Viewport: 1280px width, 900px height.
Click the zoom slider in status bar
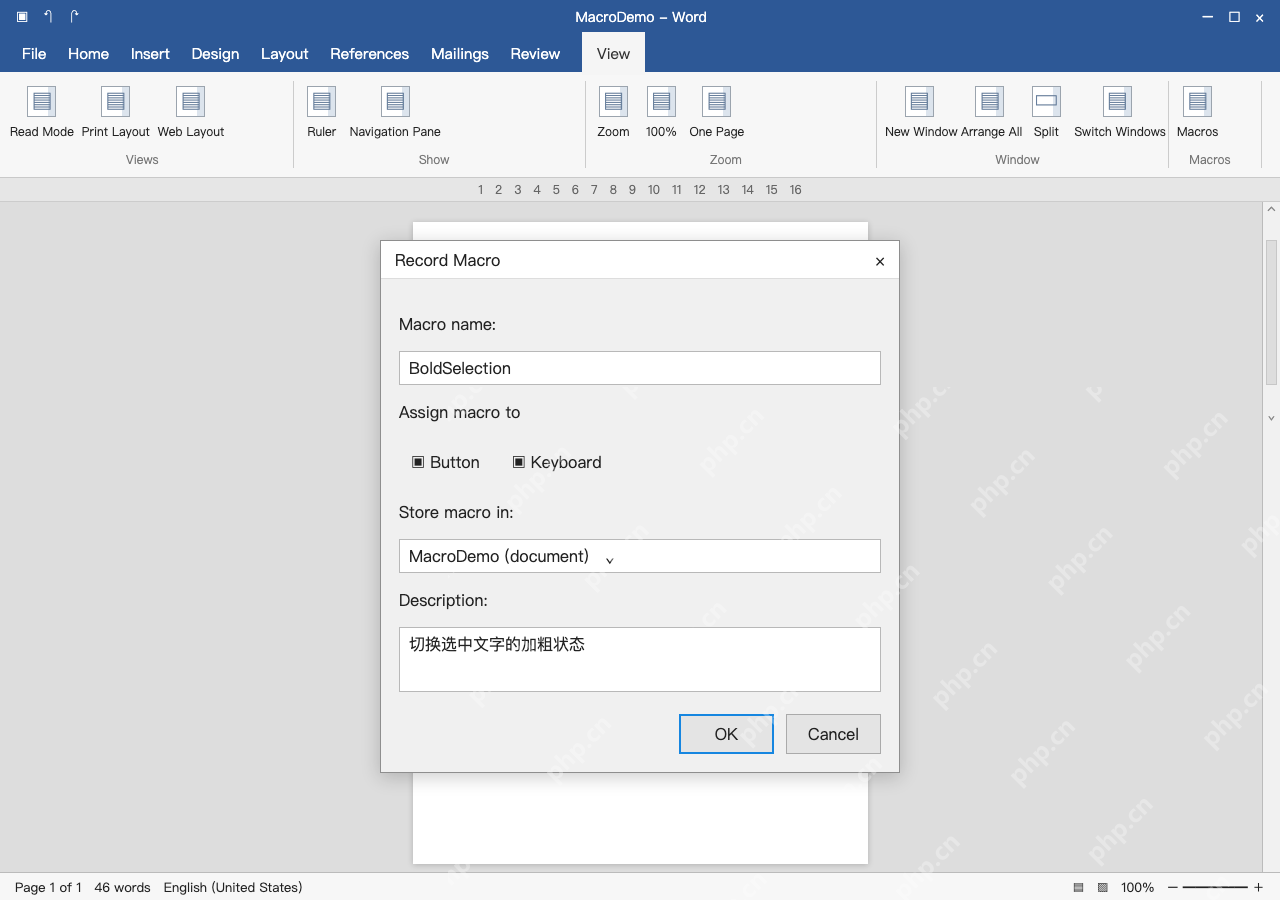point(1215,887)
